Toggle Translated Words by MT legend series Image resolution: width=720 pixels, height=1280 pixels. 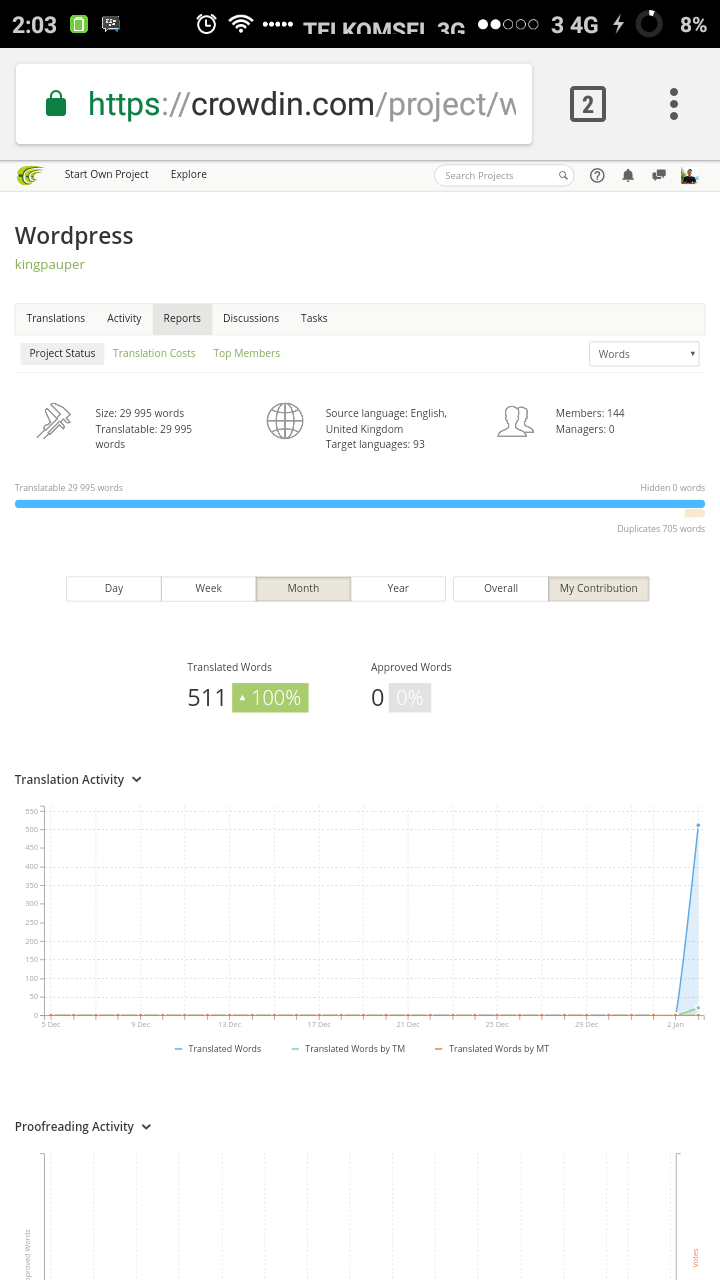pyautogui.click(x=492, y=1049)
